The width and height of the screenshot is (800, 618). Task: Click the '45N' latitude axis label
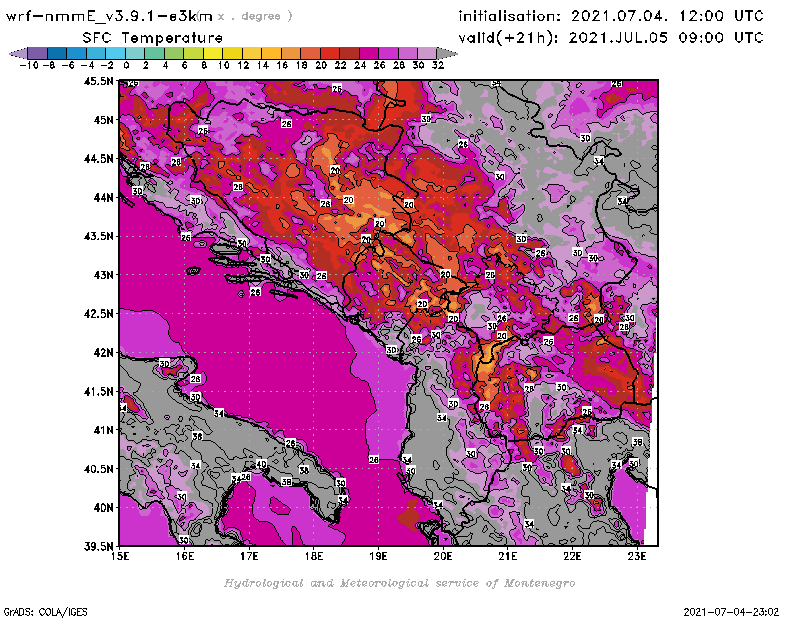[103, 120]
